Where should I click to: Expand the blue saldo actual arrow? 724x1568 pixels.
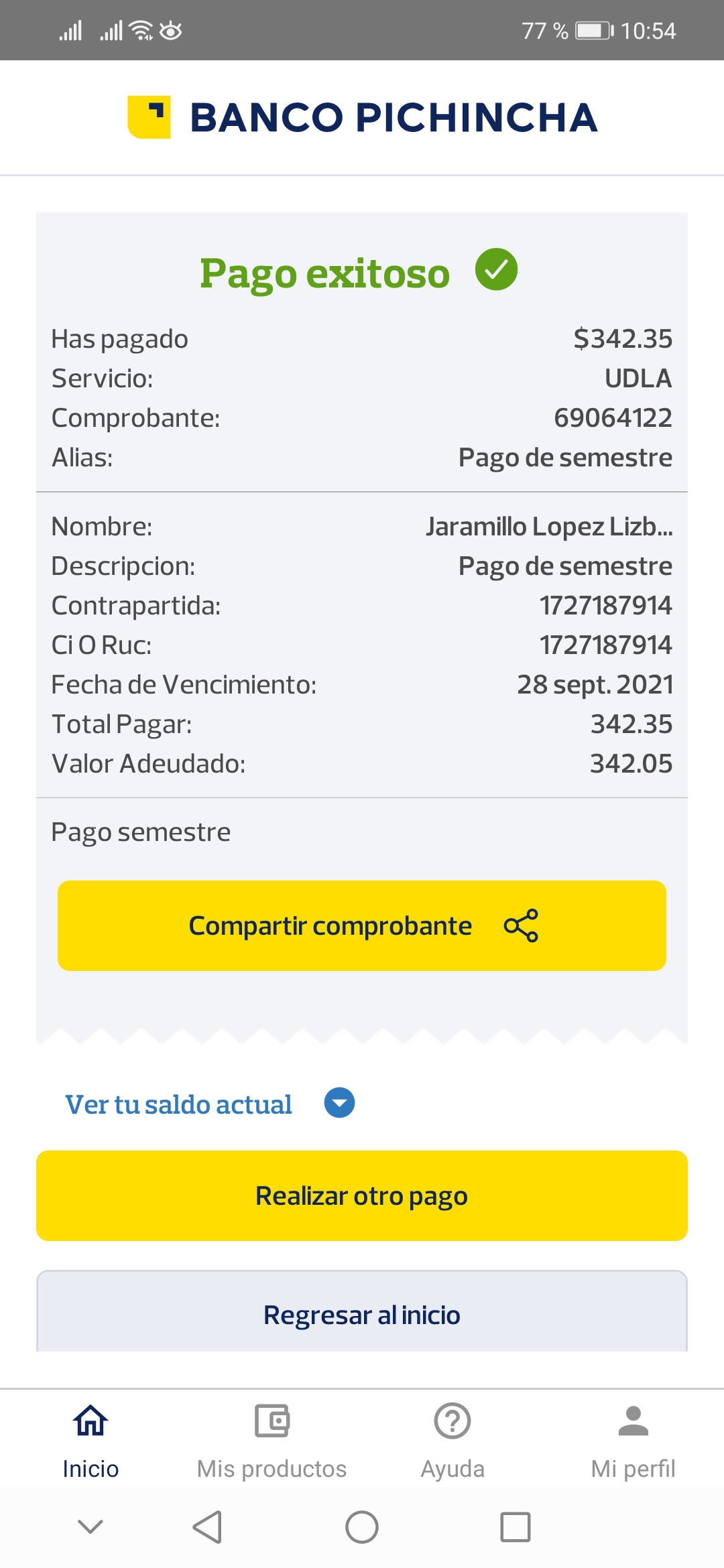[x=339, y=1103]
